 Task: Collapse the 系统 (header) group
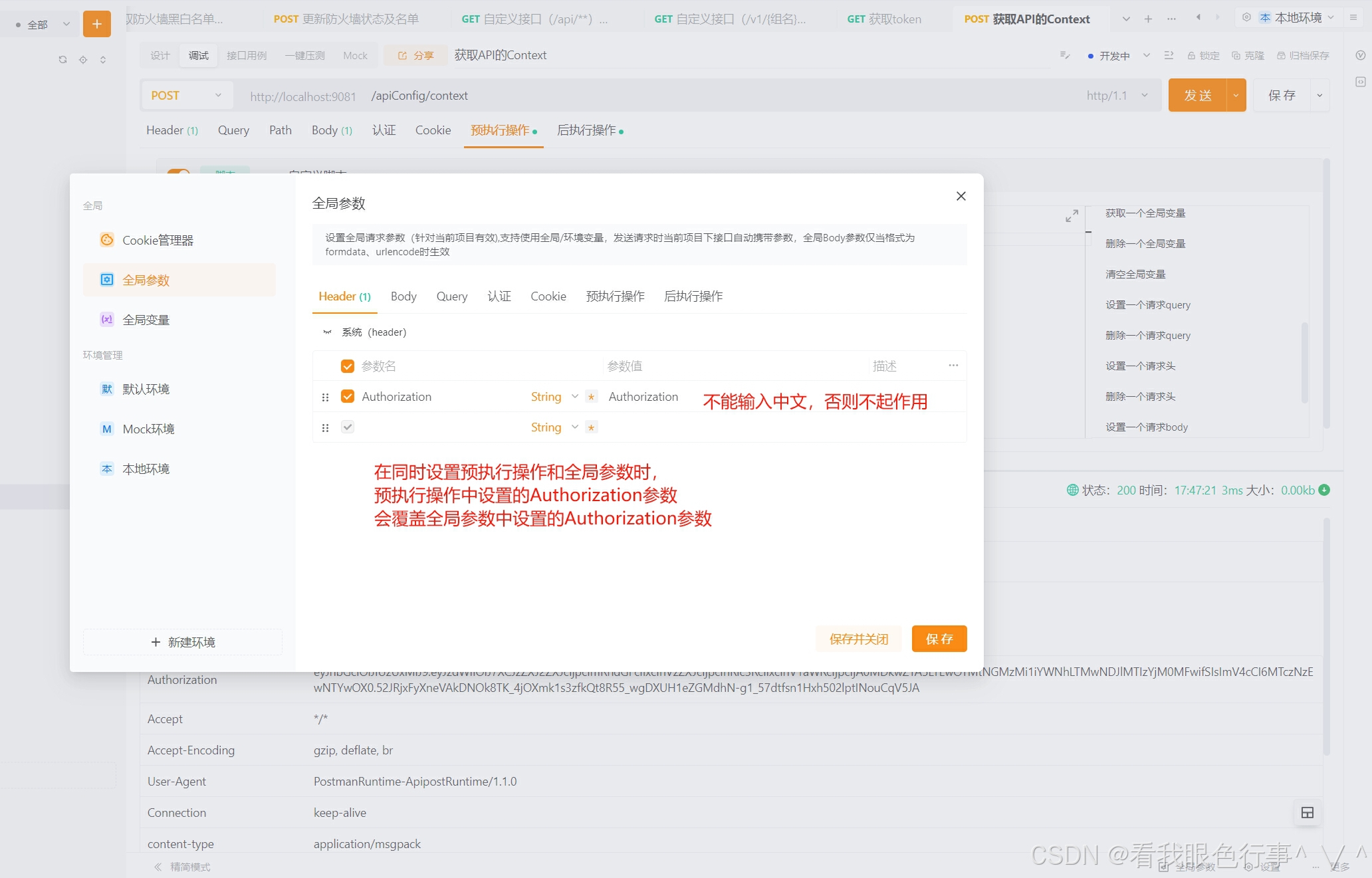[x=326, y=332]
